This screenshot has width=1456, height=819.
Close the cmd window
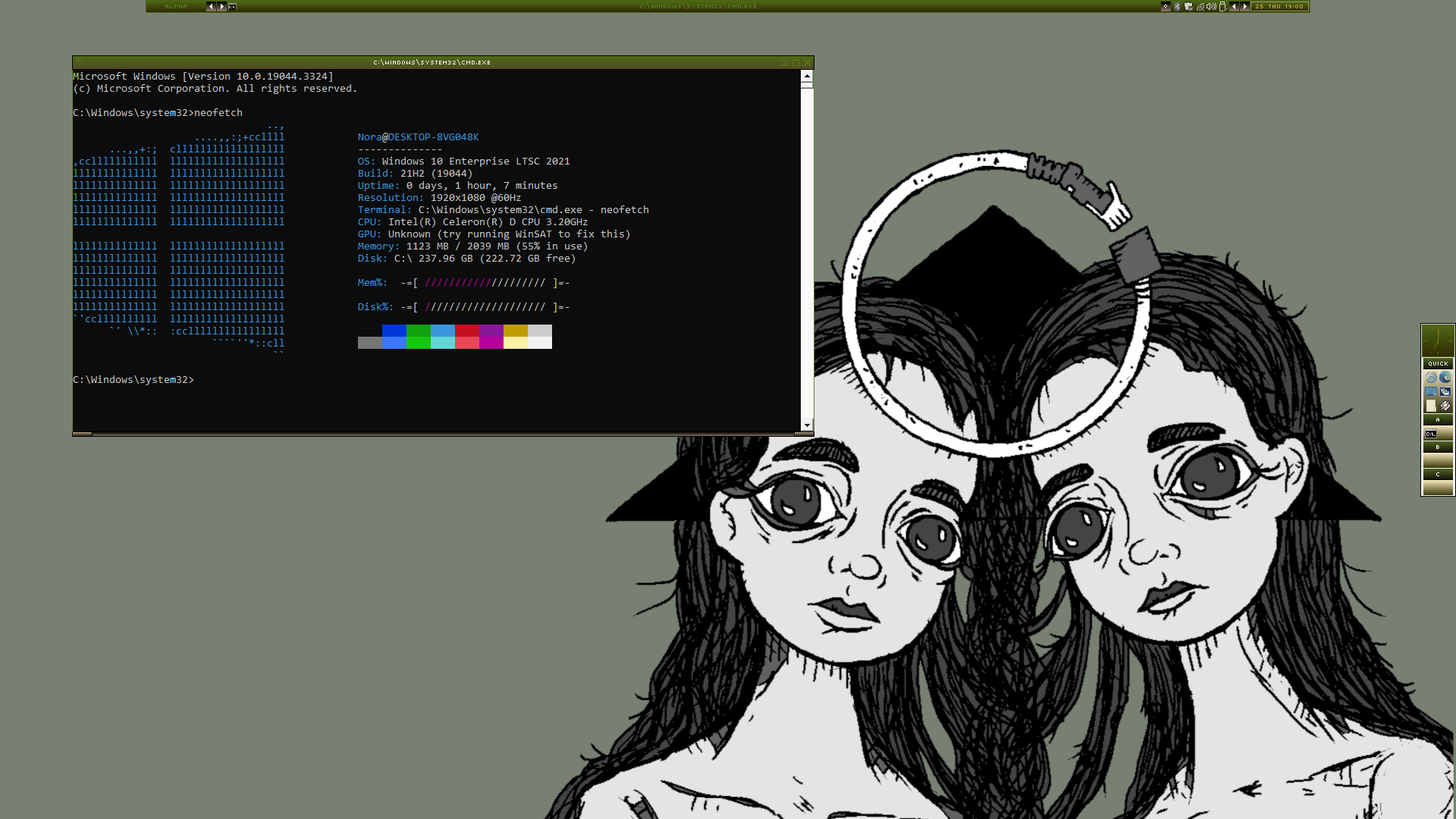[x=807, y=62]
